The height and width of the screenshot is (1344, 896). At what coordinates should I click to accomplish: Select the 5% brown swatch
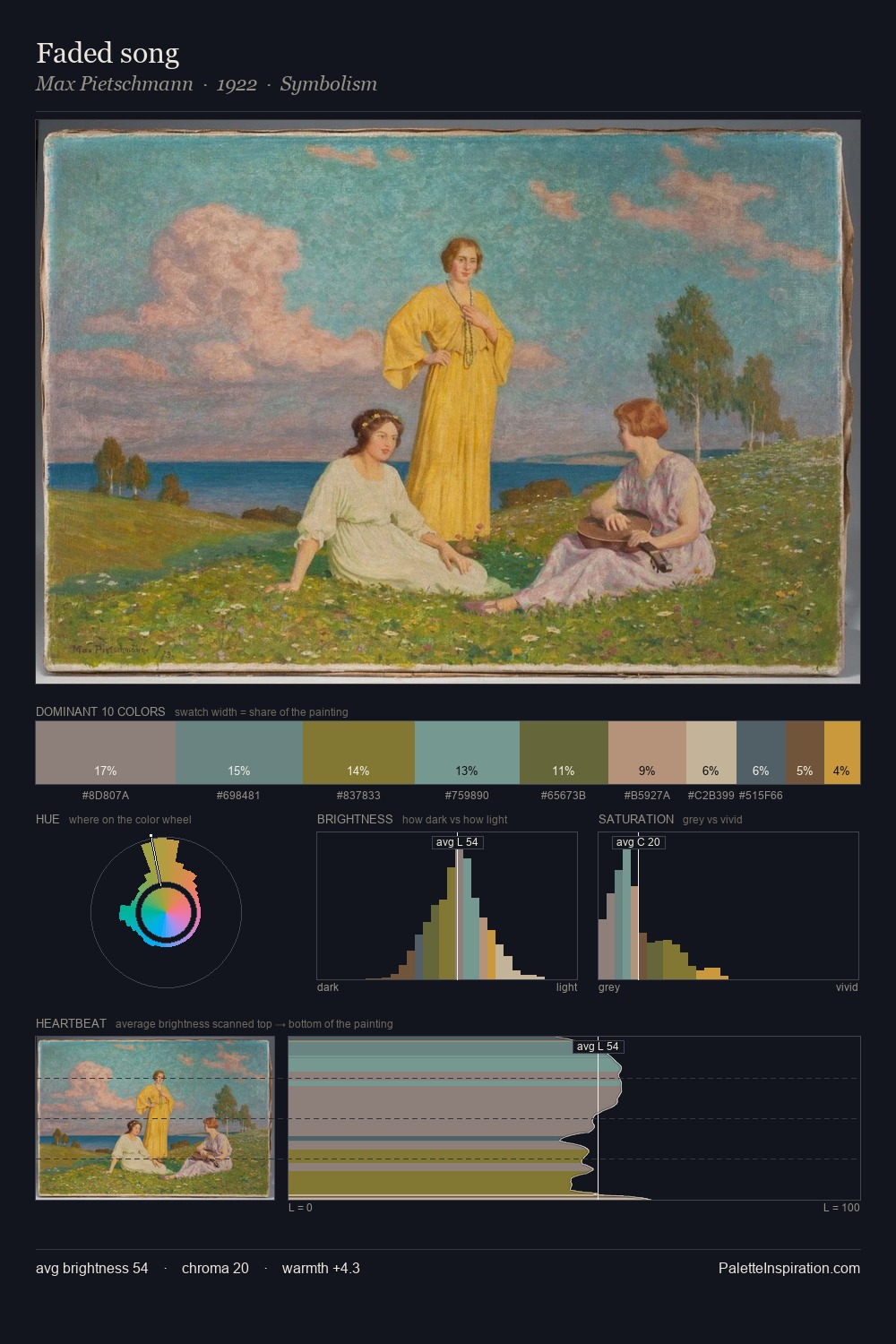[805, 753]
